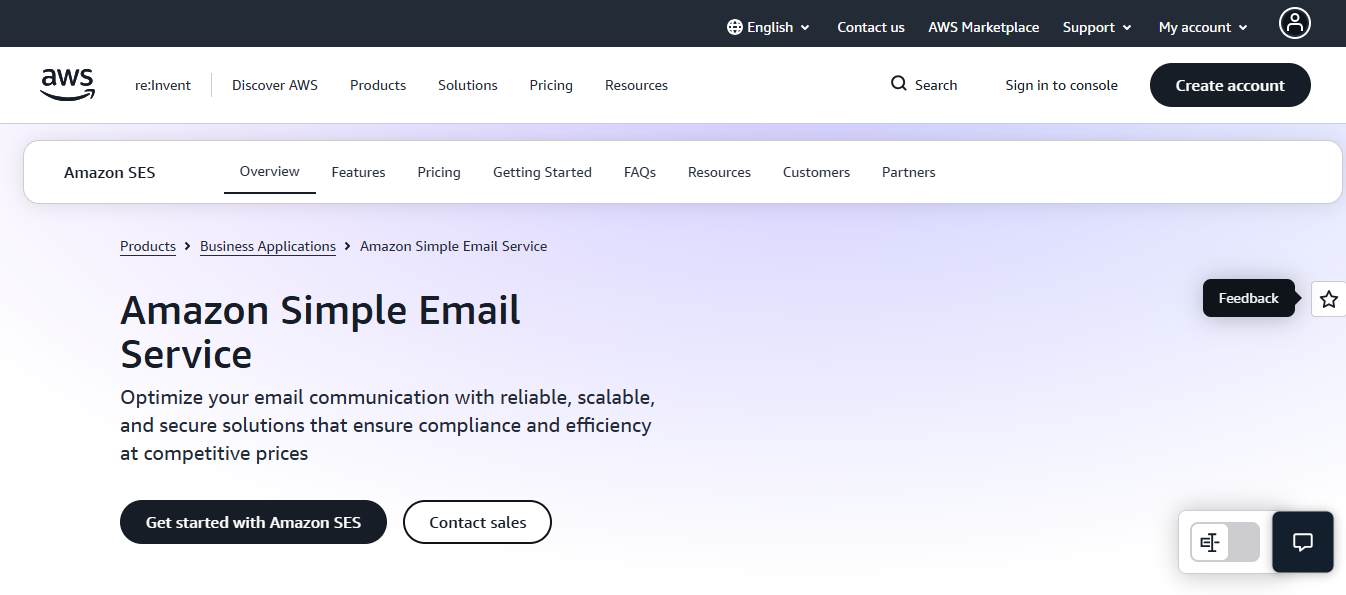This screenshot has width=1346, height=595.
Task: Open the Resources menu in main navigation
Action: tap(636, 85)
